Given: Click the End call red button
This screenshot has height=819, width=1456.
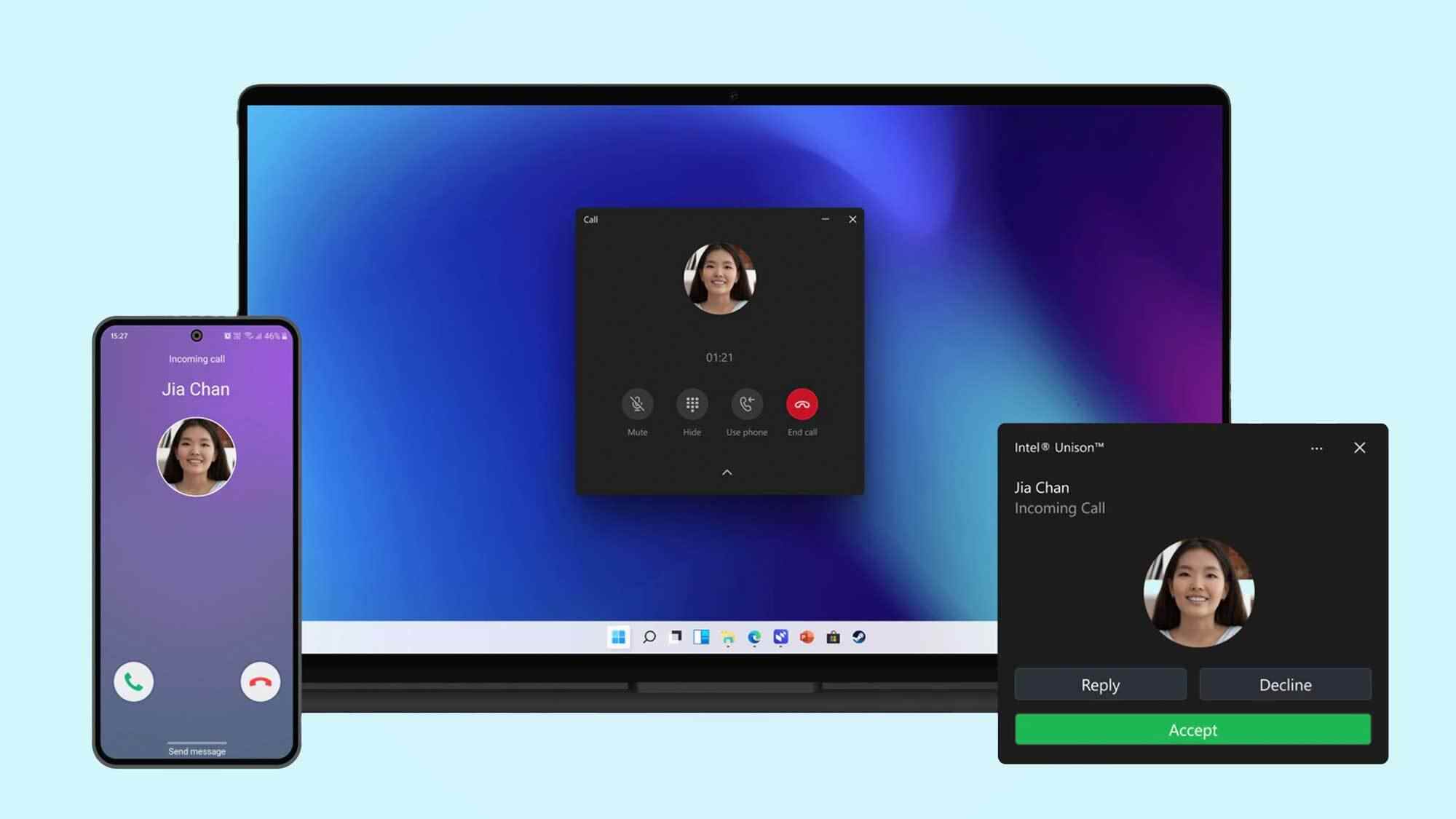Looking at the screenshot, I should 801,404.
